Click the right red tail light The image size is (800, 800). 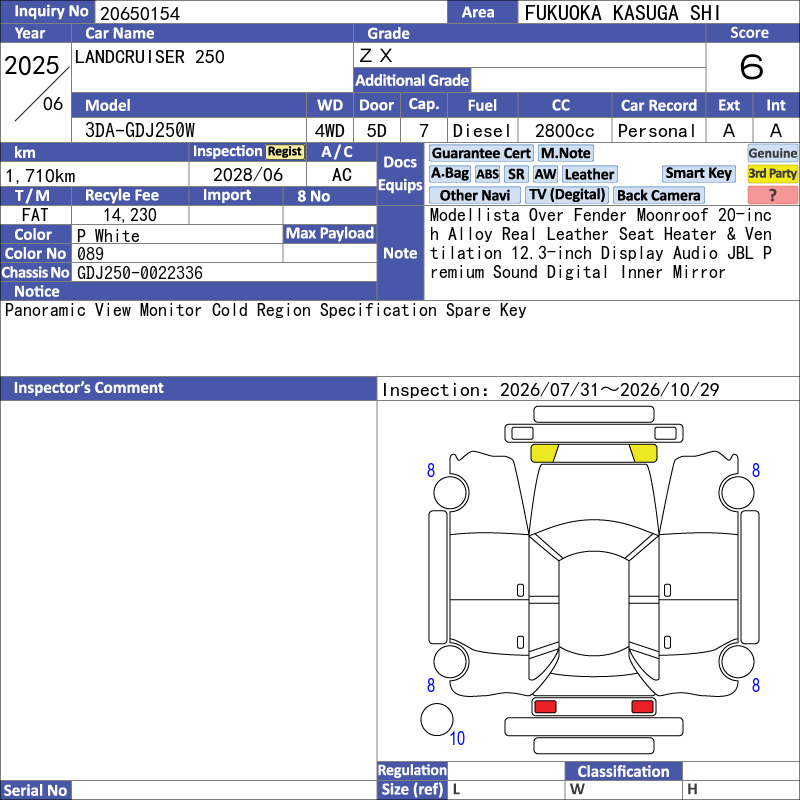(x=642, y=707)
